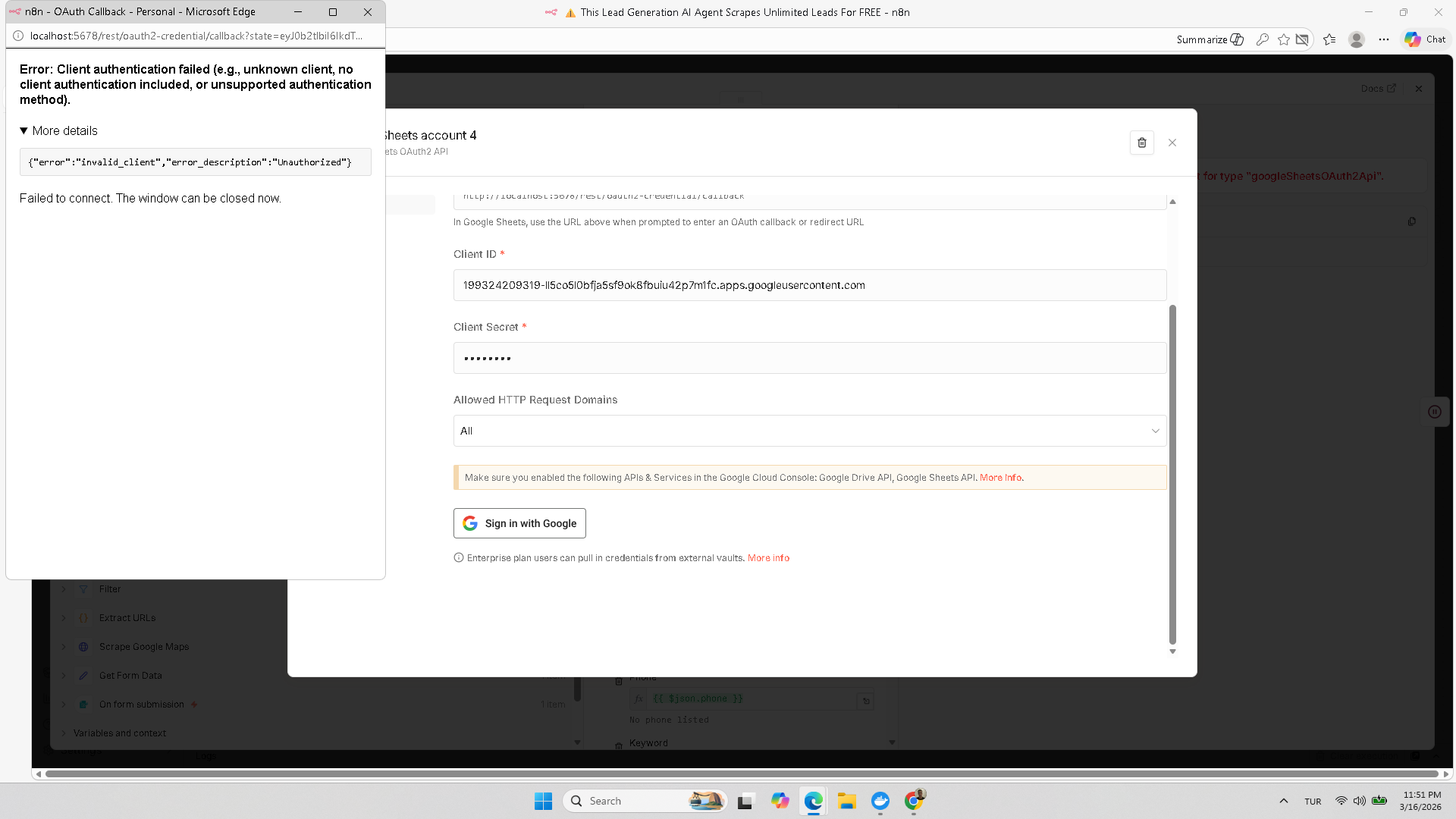
Task: Click More Info link in API notice
Action: 1000,478
